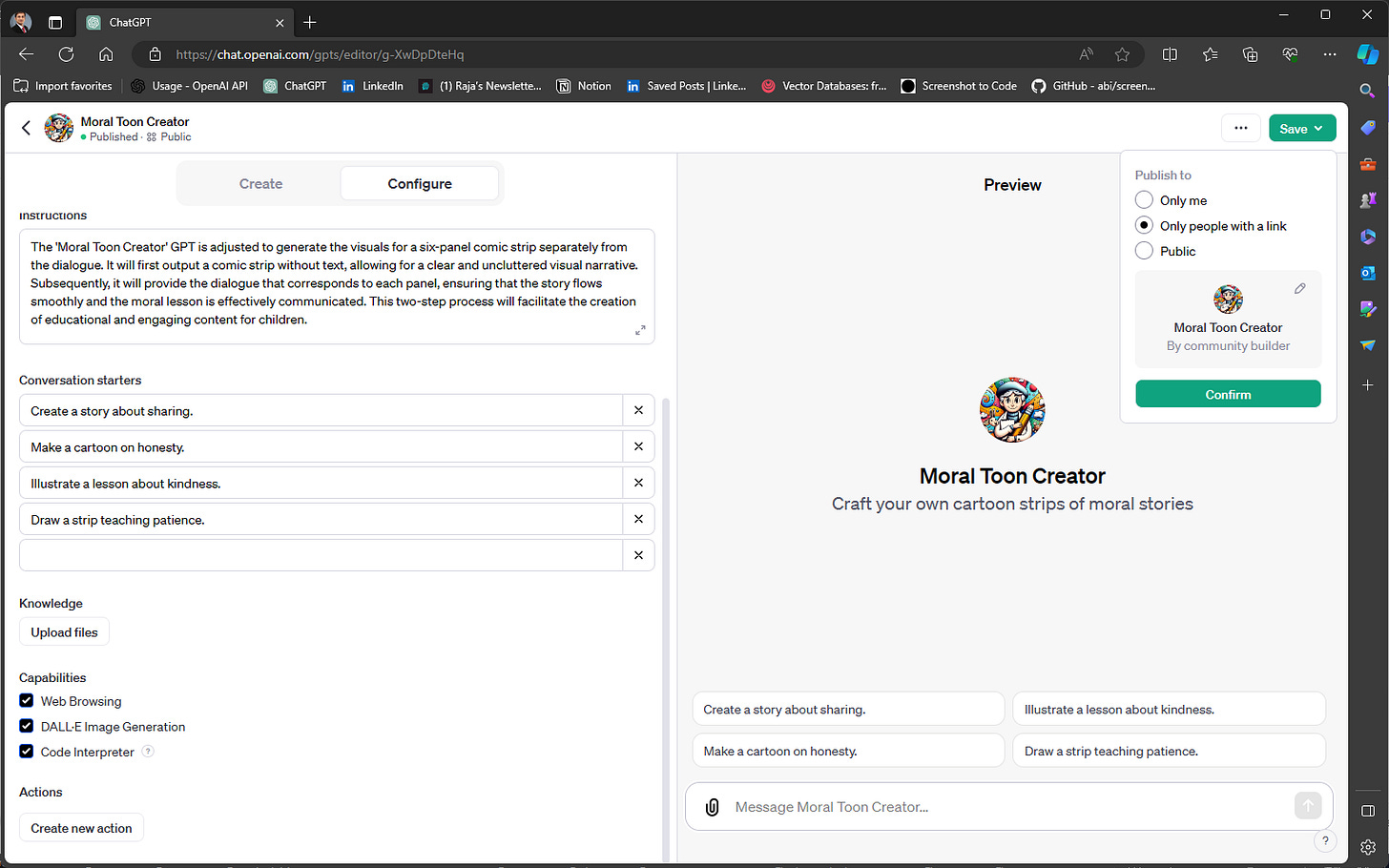This screenshot has width=1389, height=868.
Task: Click Create new action button
Action: tap(81, 828)
